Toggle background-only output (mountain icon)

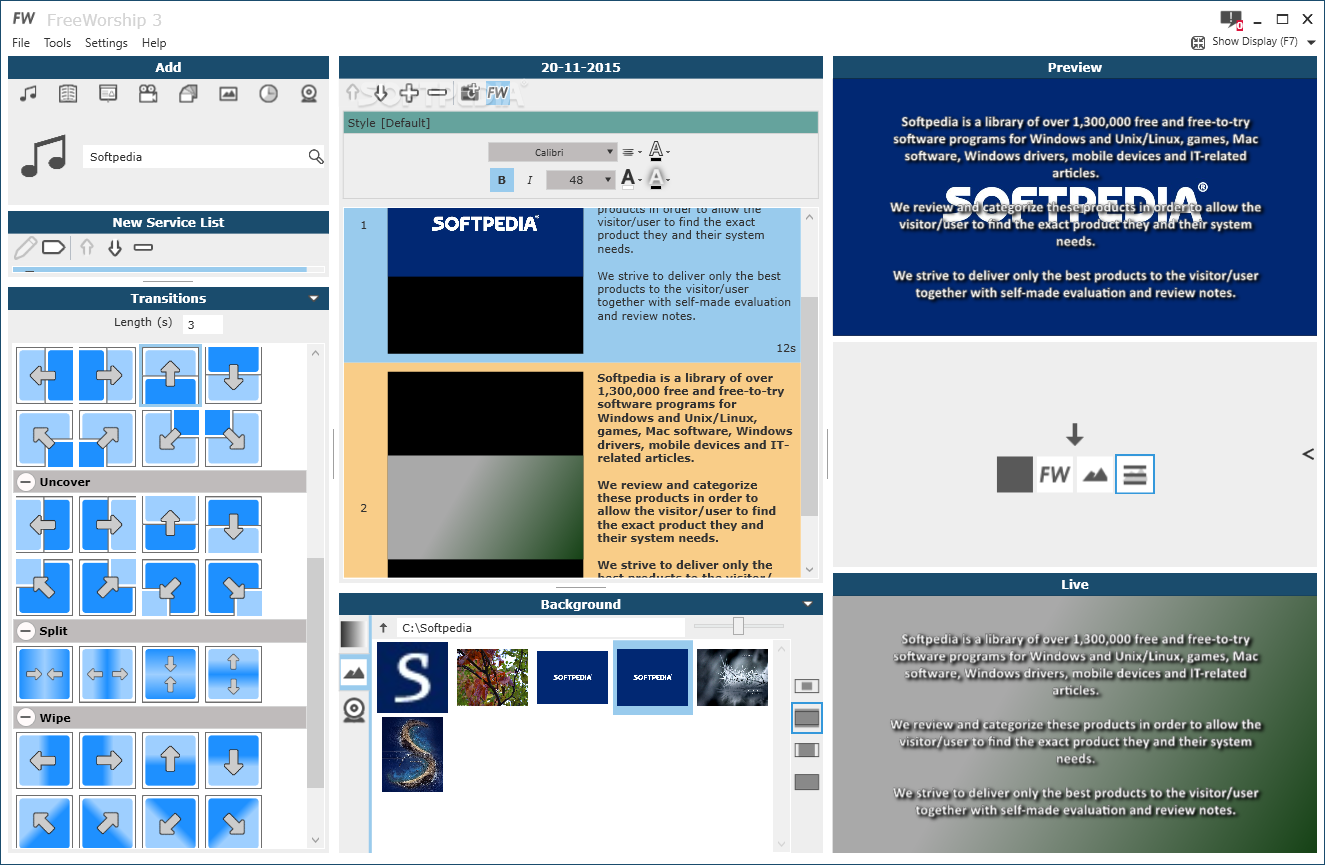click(x=1095, y=474)
